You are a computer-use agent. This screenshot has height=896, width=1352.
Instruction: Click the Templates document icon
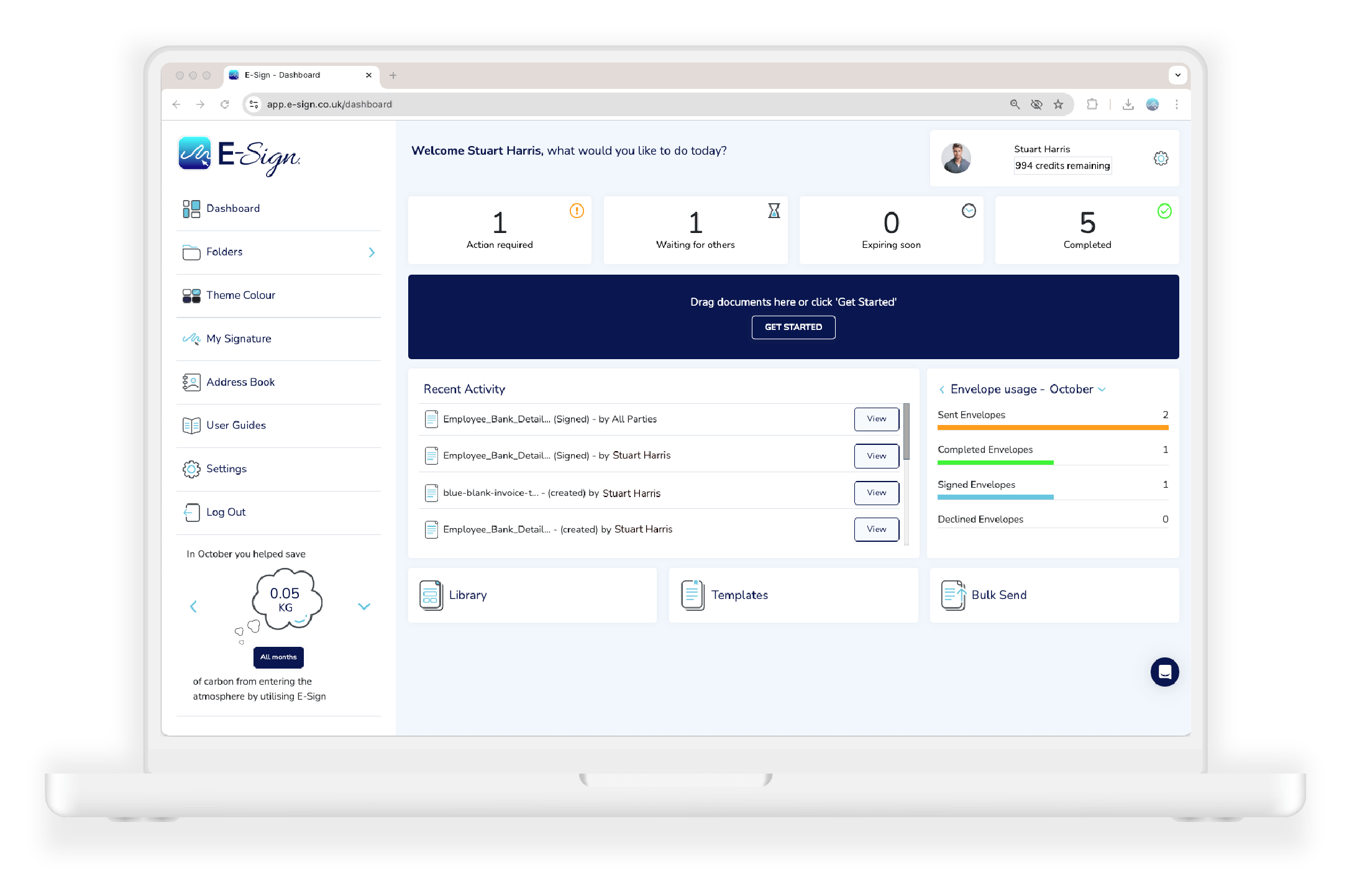click(692, 595)
